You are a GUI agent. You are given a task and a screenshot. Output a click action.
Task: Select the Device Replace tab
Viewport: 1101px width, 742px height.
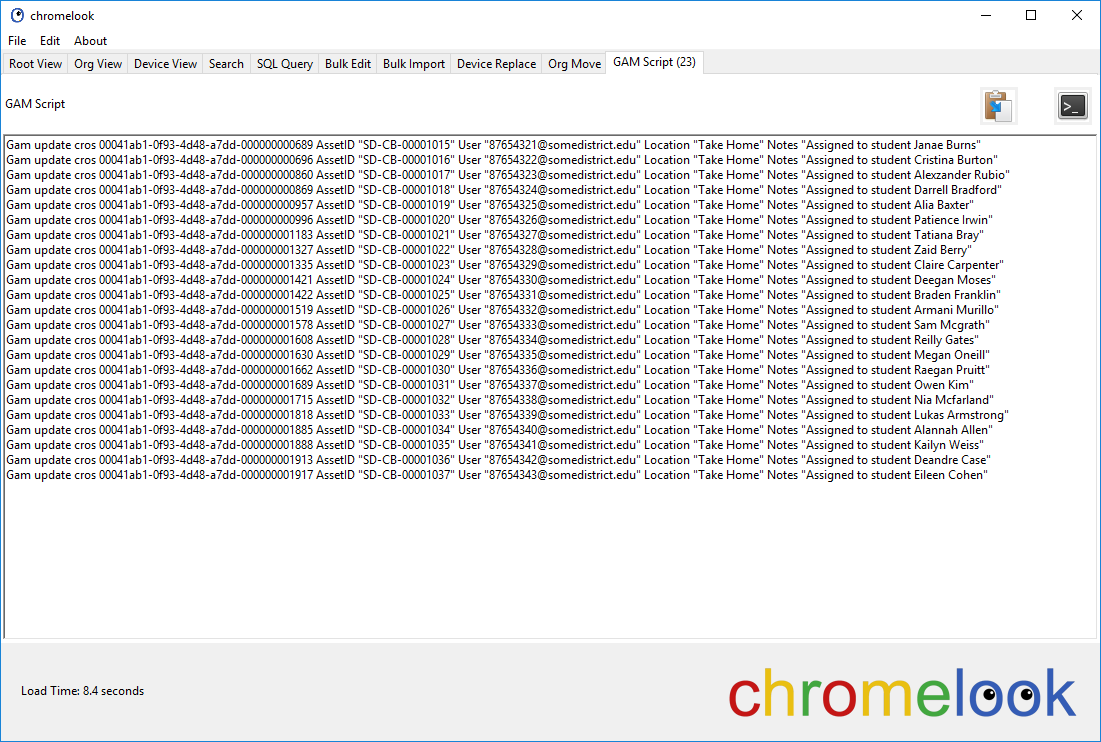coord(496,64)
